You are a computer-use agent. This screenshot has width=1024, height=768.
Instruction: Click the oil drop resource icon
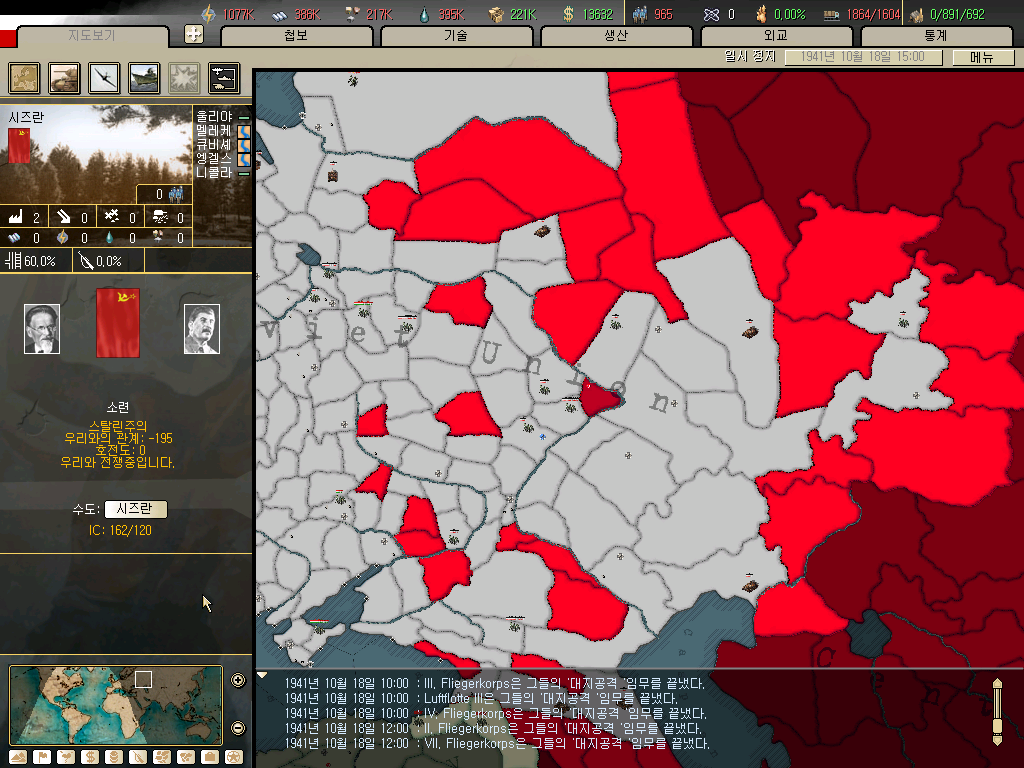(x=424, y=14)
